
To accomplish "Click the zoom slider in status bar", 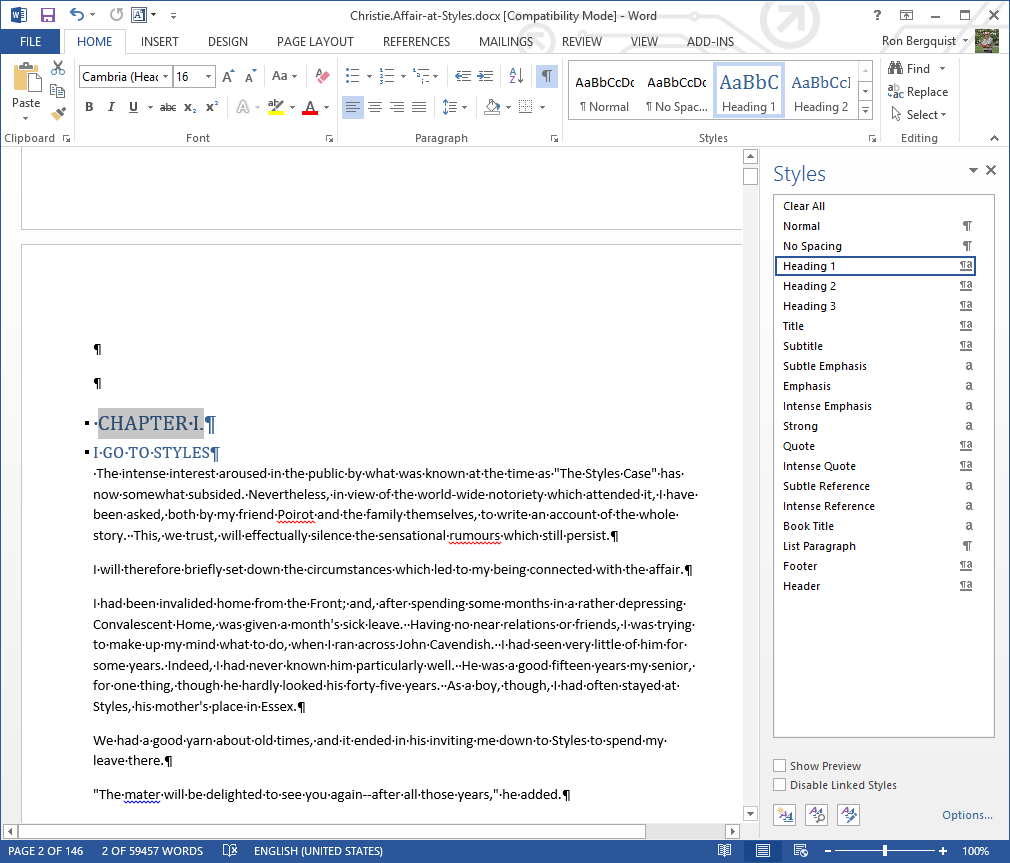I will (885, 851).
